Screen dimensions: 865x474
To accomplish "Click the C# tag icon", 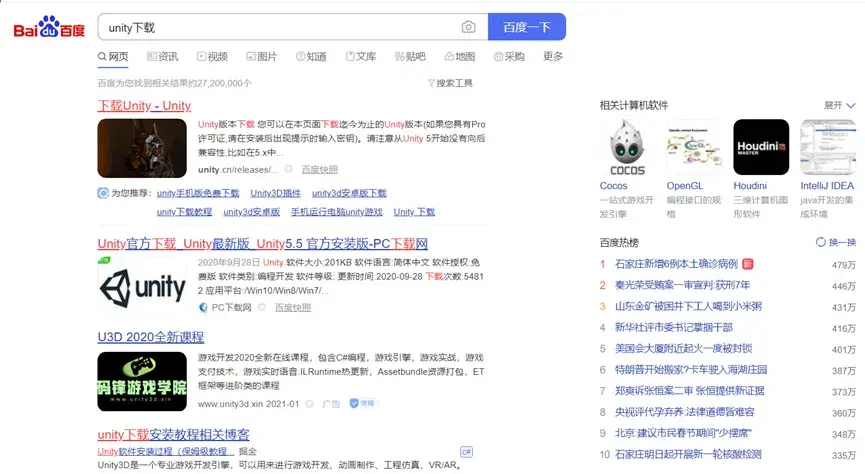I will [466, 452].
